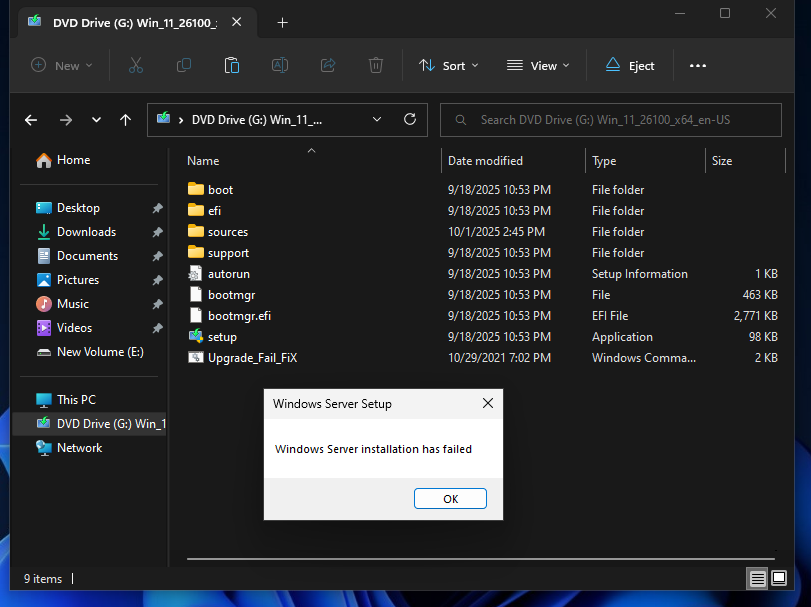Click the Delete trash can icon
This screenshot has height=607, width=811.
coord(376,66)
